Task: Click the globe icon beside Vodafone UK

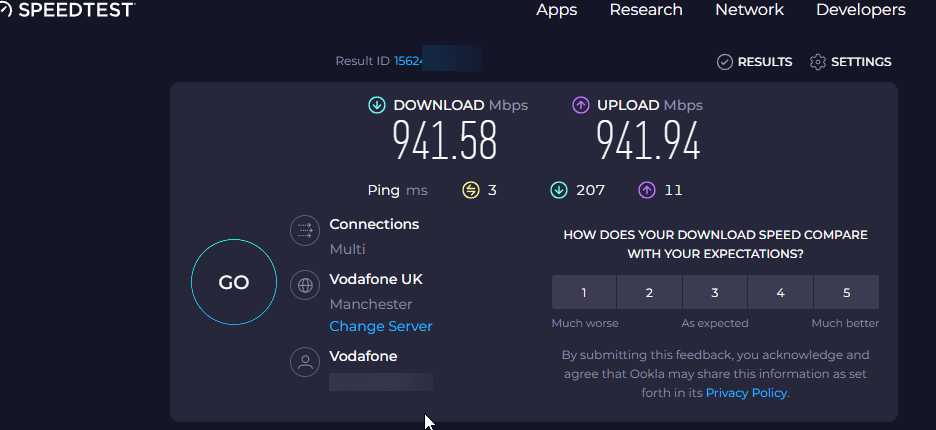Action: click(x=305, y=285)
